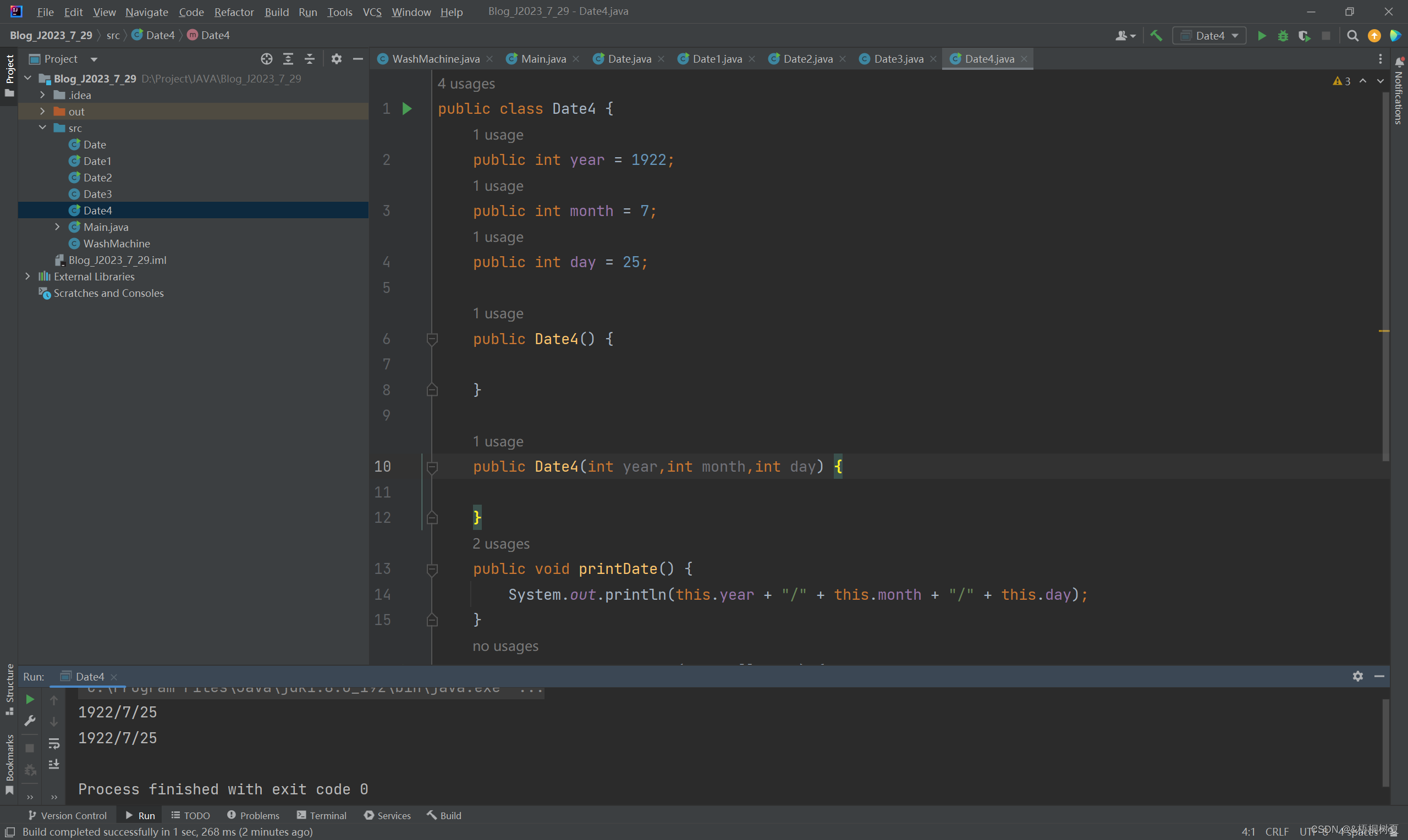Image resolution: width=1408 pixels, height=840 pixels.
Task: Click the CRLF line separator in status bar
Action: [1277, 832]
